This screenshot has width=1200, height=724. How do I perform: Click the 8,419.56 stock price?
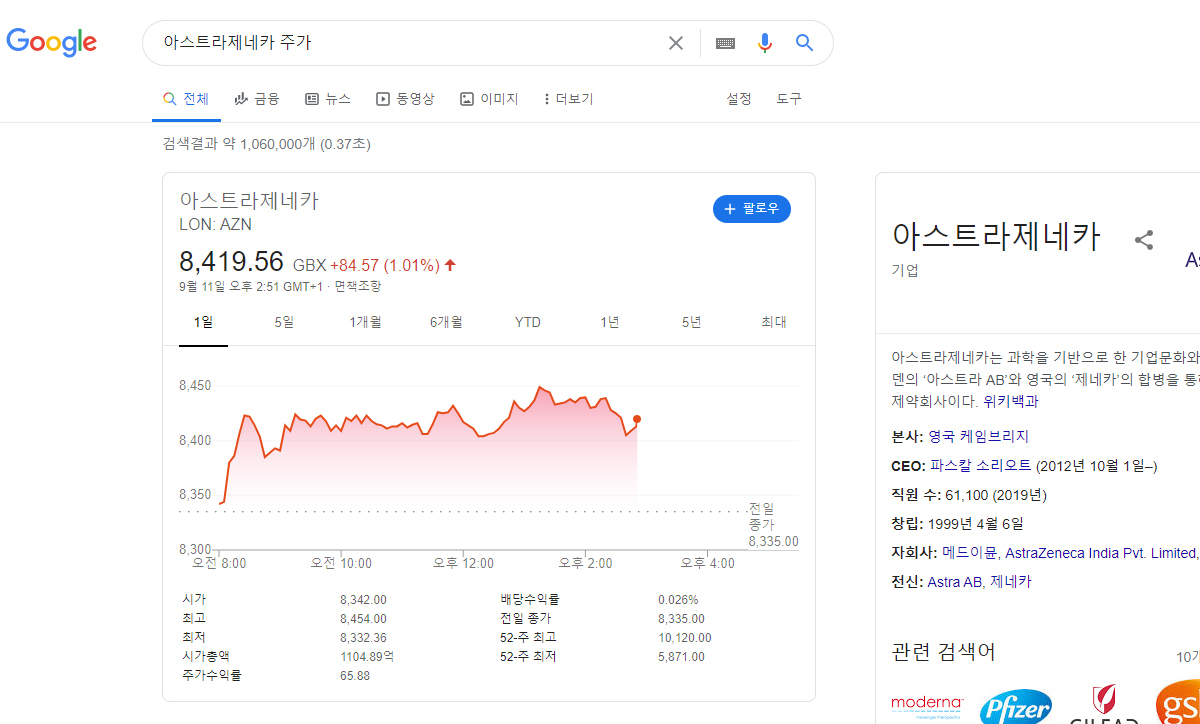(x=231, y=262)
